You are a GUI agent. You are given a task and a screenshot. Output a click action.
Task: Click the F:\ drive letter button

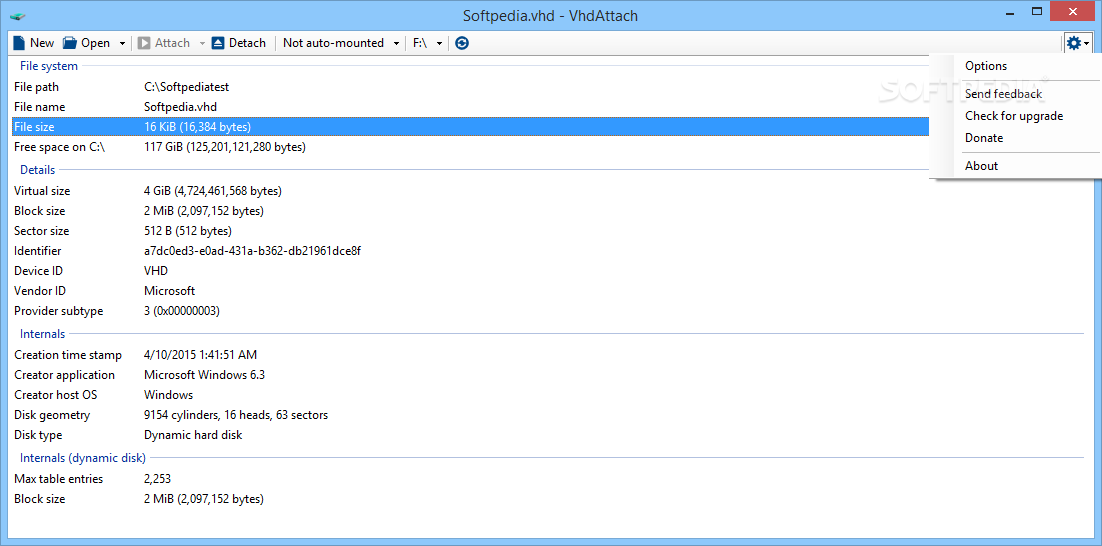click(x=420, y=43)
